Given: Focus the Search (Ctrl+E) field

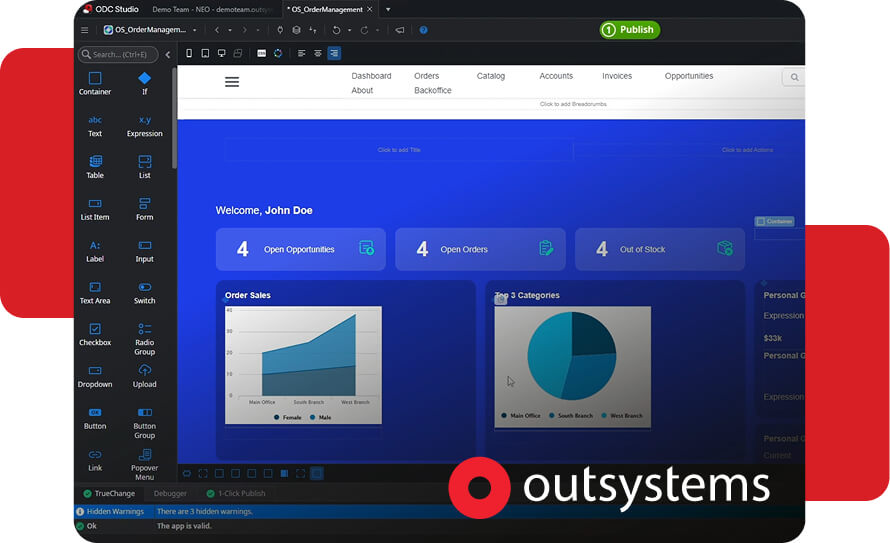Looking at the screenshot, I should point(118,54).
